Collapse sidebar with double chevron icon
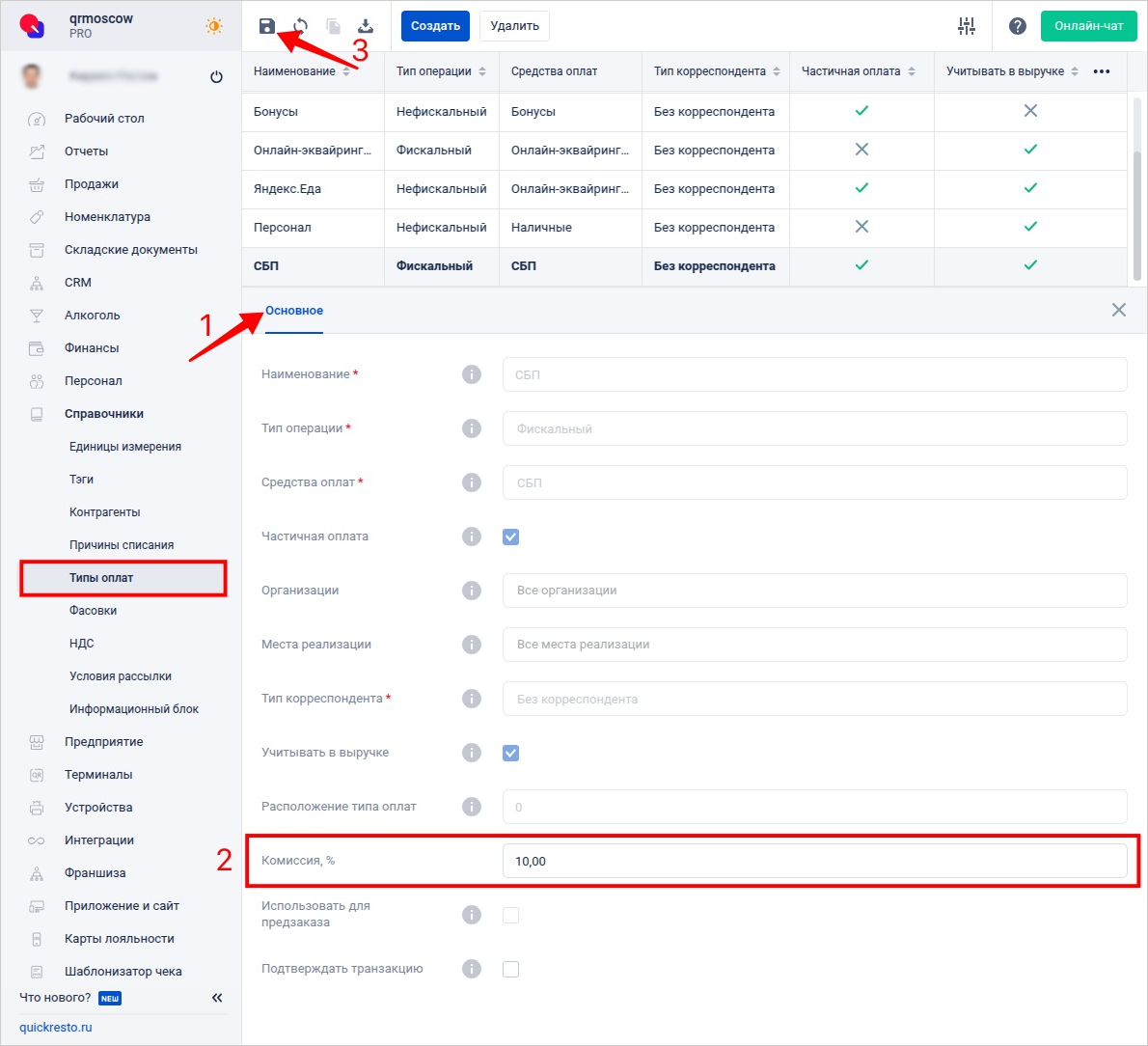The height and width of the screenshot is (1046, 1148). click(x=217, y=998)
